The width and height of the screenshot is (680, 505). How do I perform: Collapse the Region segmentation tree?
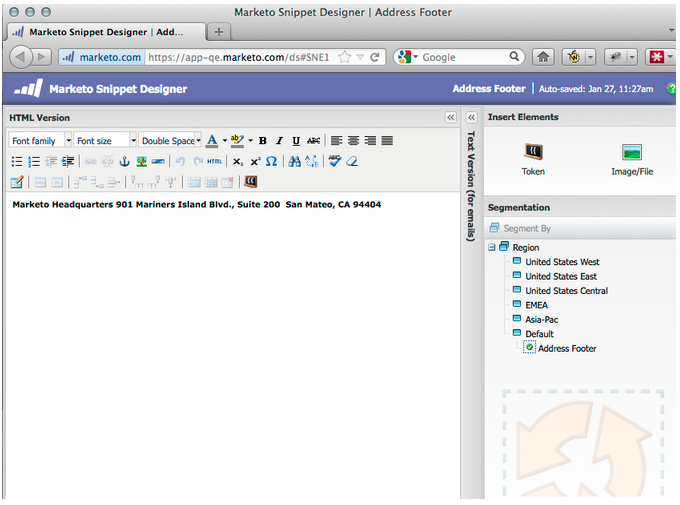[x=491, y=247]
